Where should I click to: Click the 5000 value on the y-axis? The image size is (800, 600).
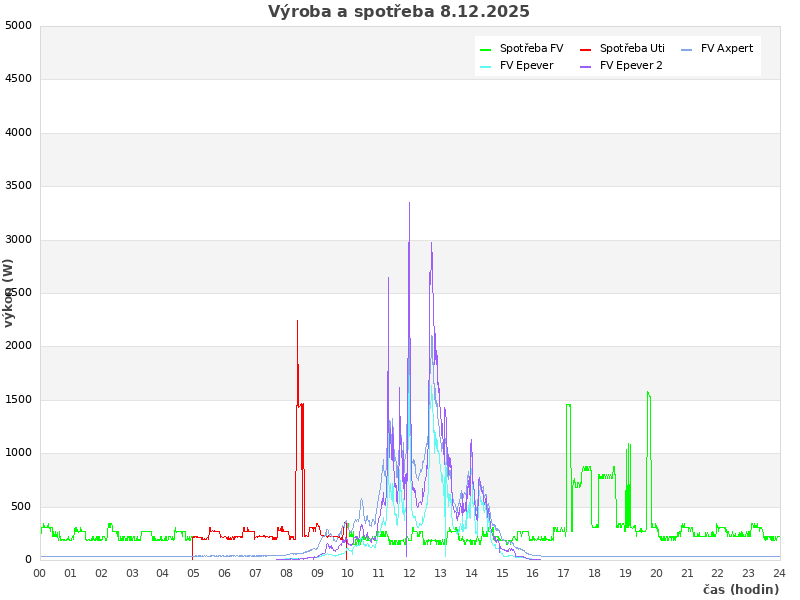click(18, 25)
